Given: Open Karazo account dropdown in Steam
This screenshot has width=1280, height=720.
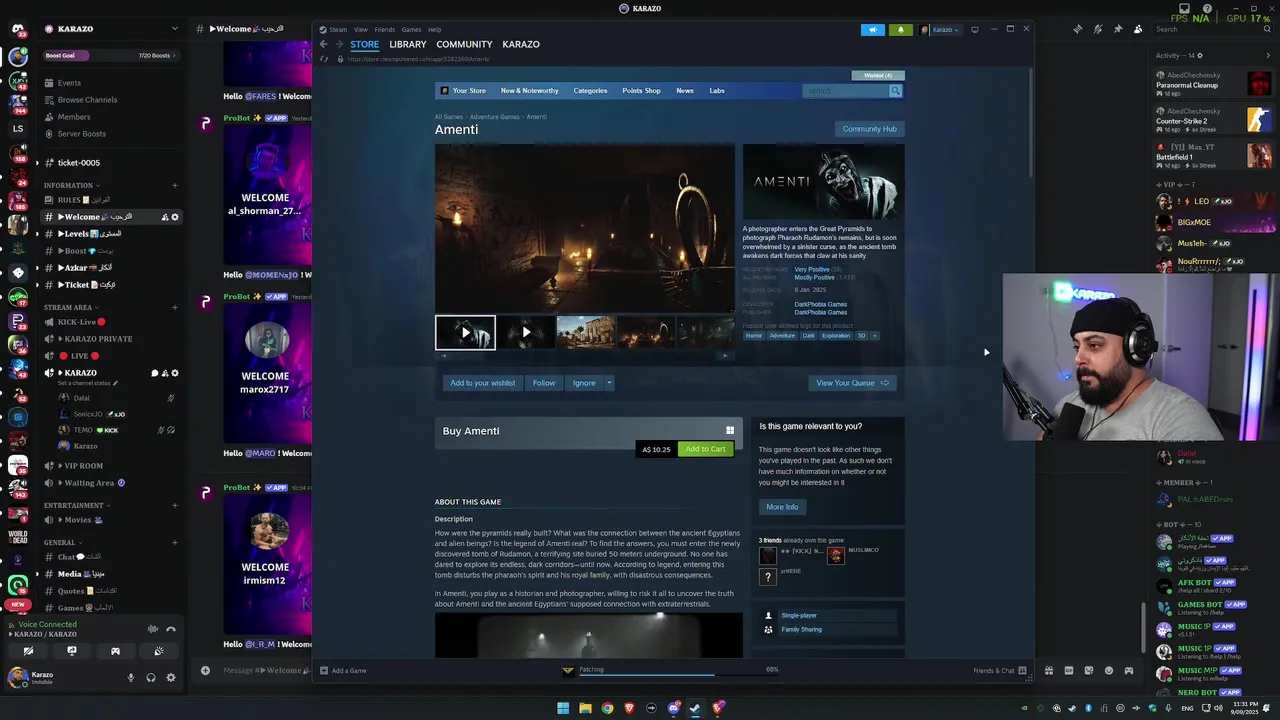Looking at the screenshot, I should point(940,29).
